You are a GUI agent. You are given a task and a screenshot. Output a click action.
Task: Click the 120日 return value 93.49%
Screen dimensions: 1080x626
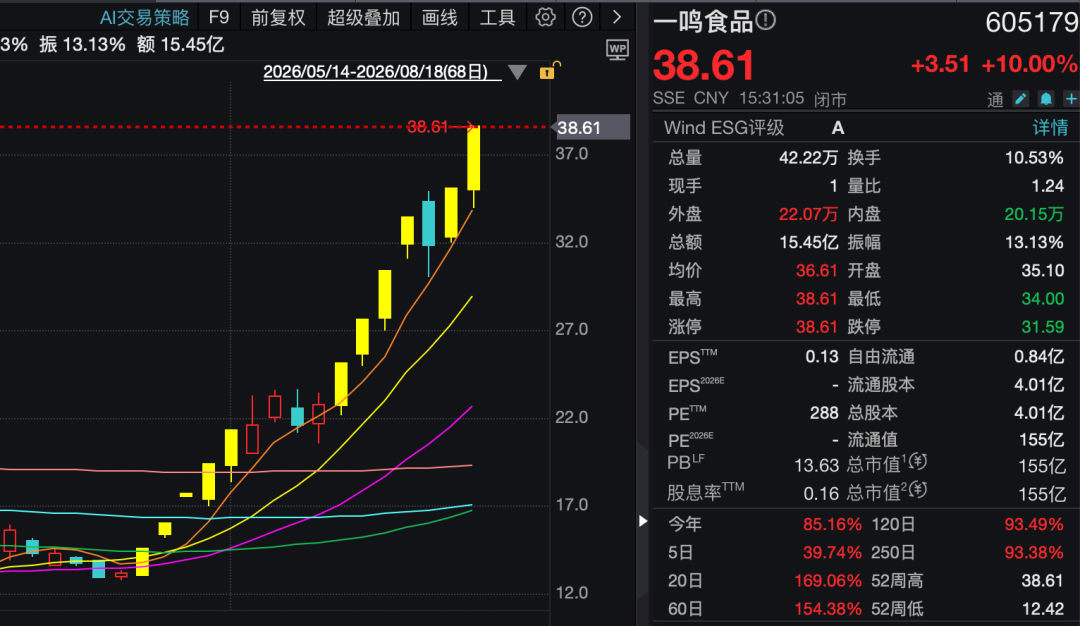(1034, 525)
